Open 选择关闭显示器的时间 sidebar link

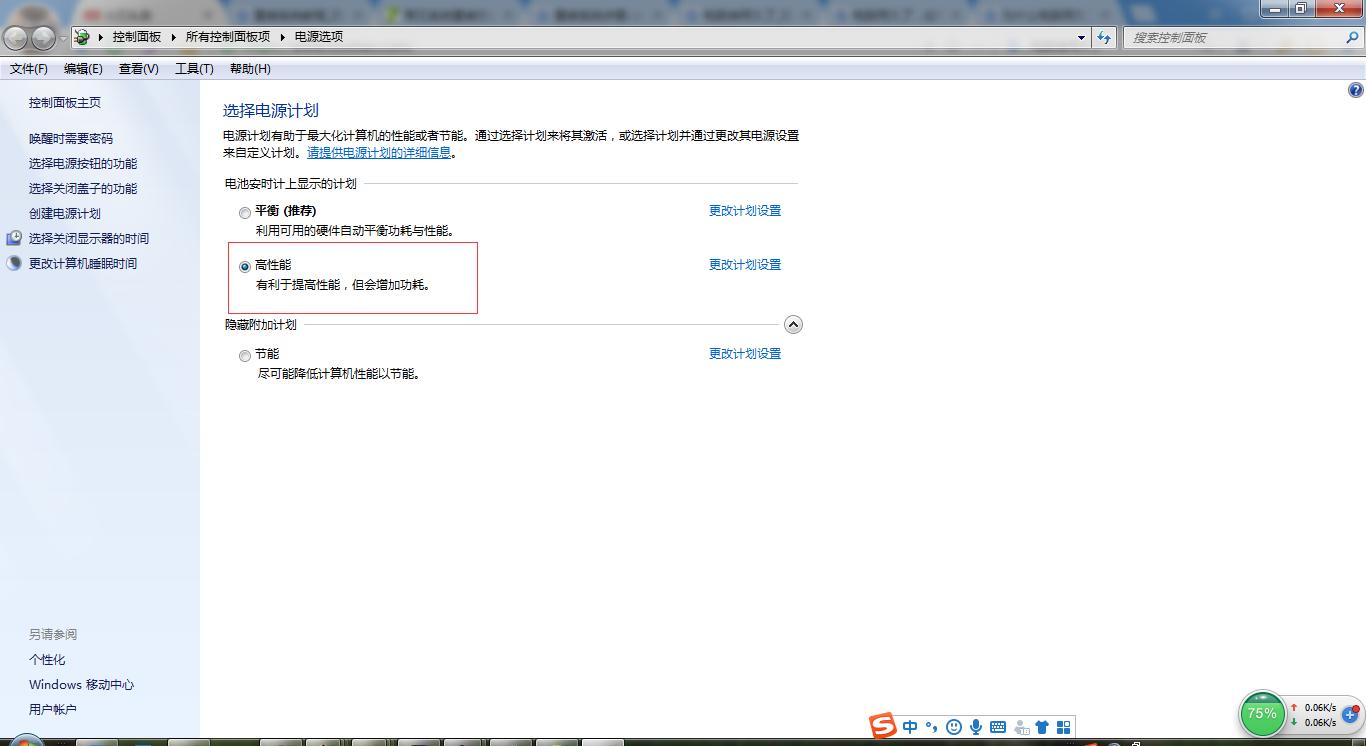pos(89,239)
